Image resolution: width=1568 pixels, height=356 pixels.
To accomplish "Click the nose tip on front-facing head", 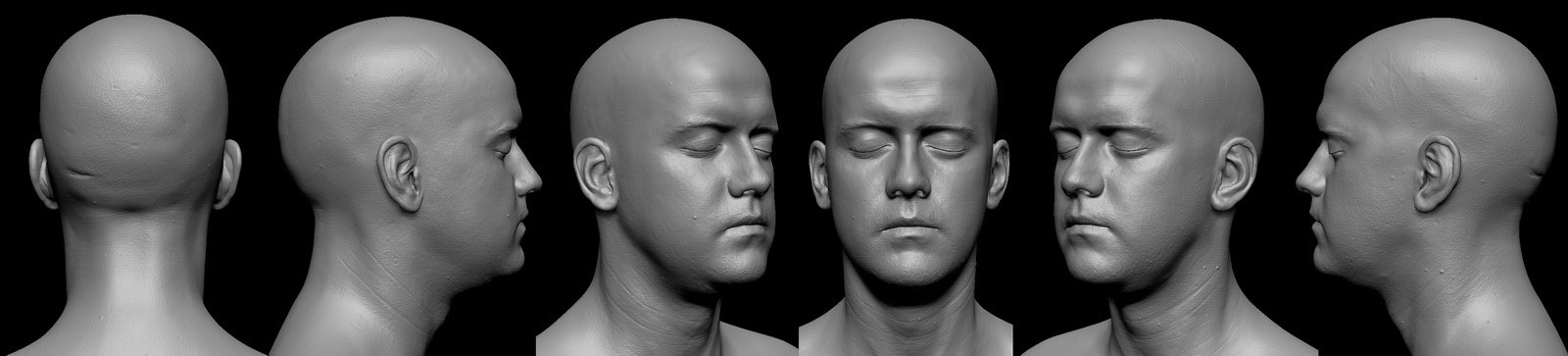I will coord(910,183).
